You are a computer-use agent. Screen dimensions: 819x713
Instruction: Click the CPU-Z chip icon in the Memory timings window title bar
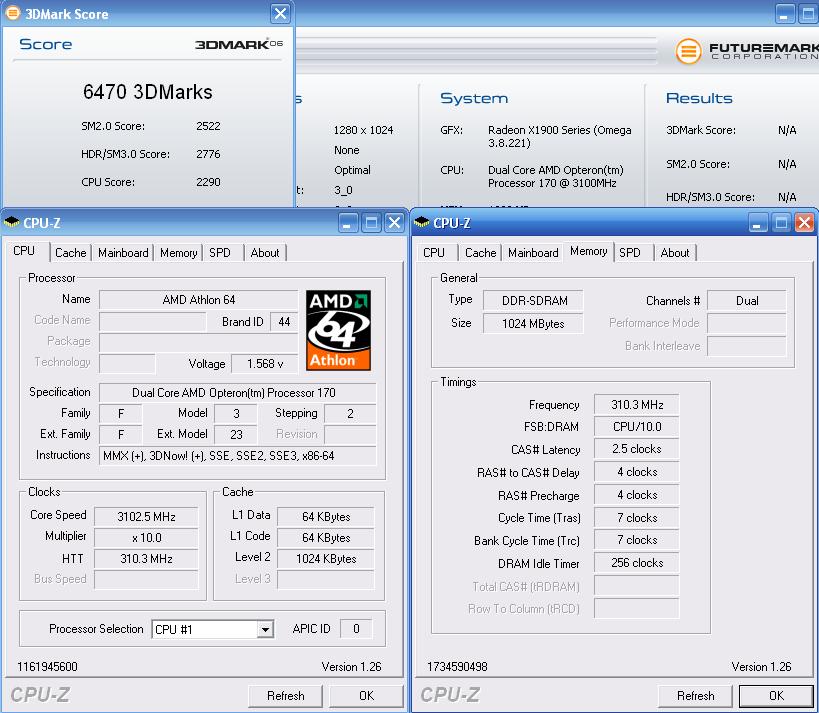[422, 223]
